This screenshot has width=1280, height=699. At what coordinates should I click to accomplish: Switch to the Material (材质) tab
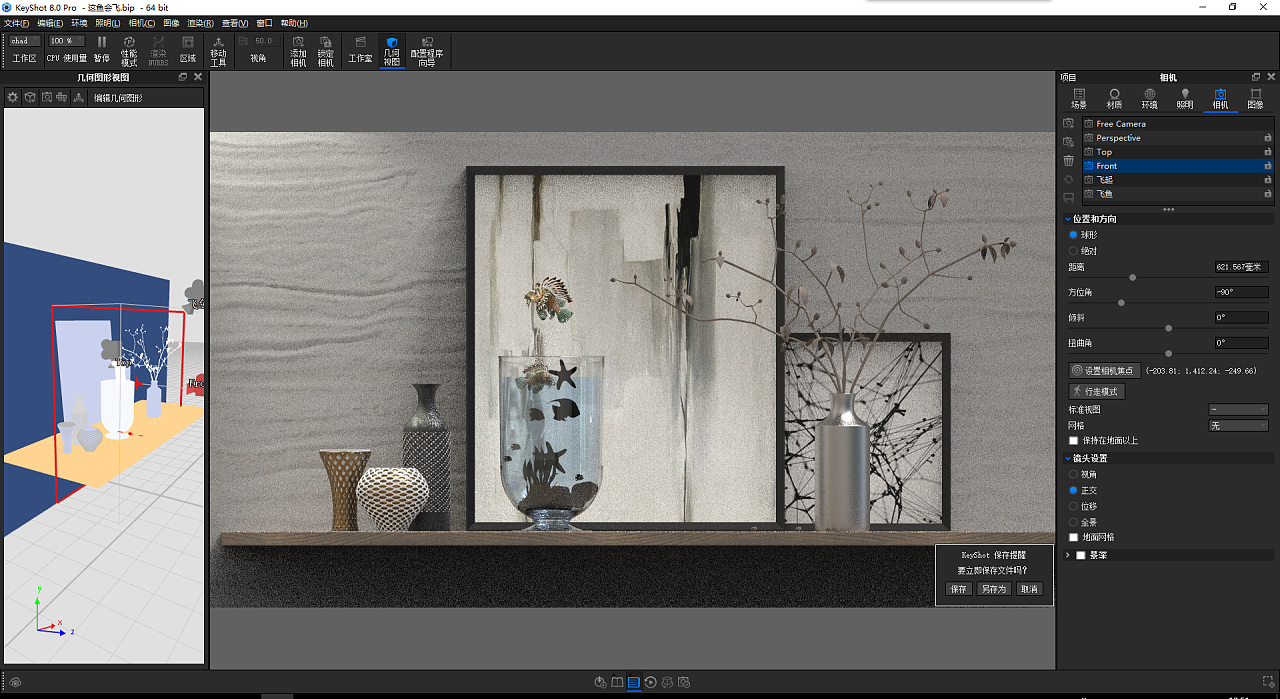coord(1114,98)
